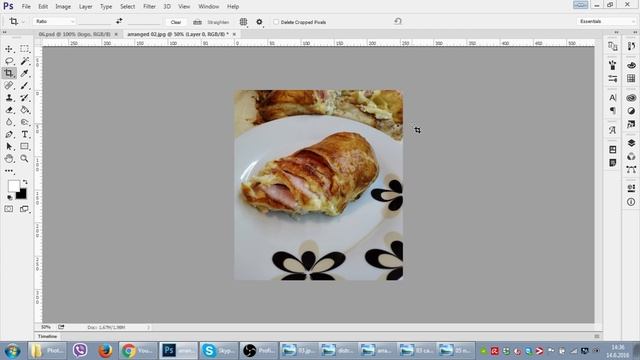The height and width of the screenshot is (360, 640).
Task: Open crop overlay grid options
Action: click(x=243, y=22)
